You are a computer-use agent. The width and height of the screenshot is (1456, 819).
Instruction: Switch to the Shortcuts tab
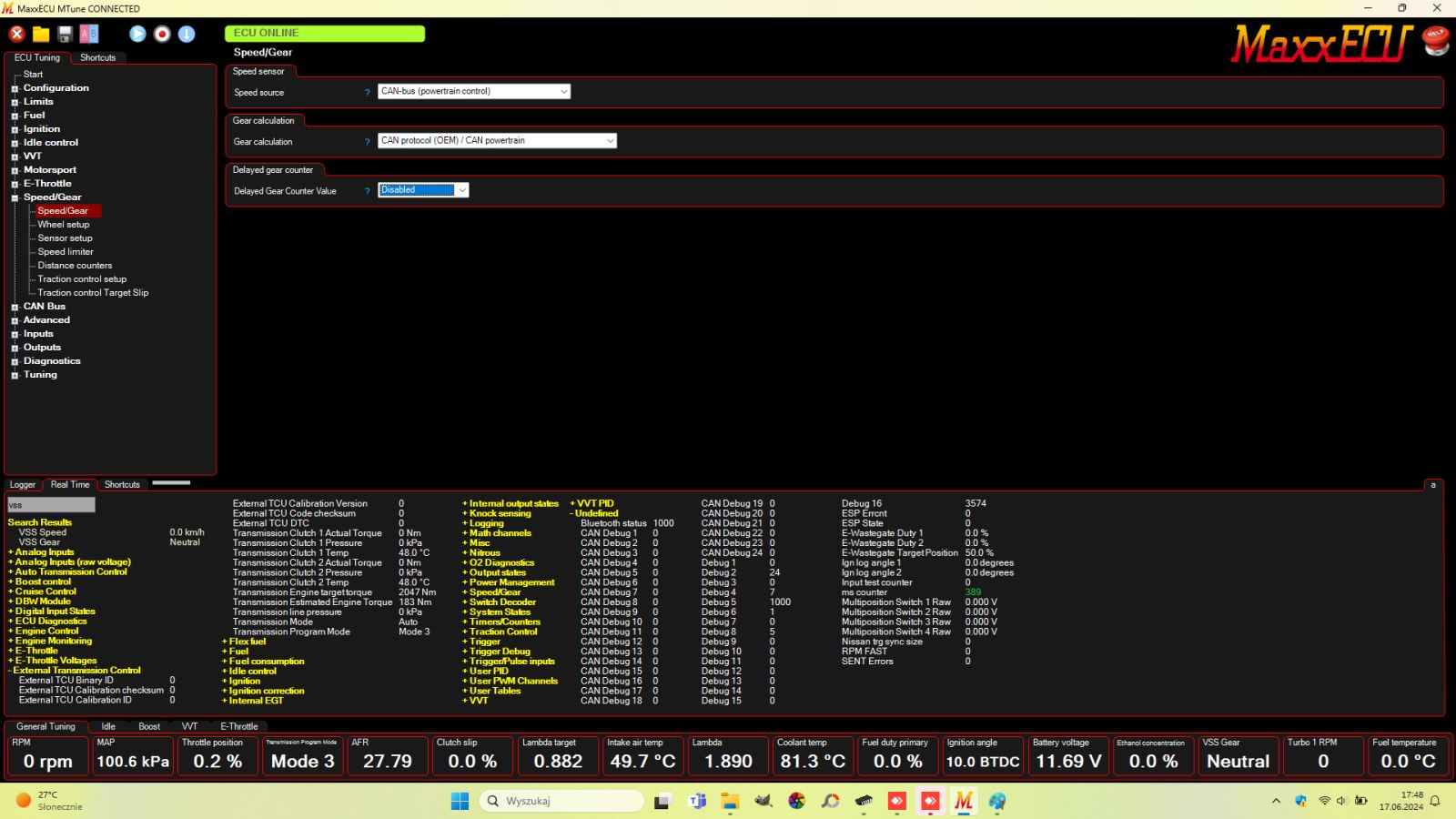tap(97, 57)
